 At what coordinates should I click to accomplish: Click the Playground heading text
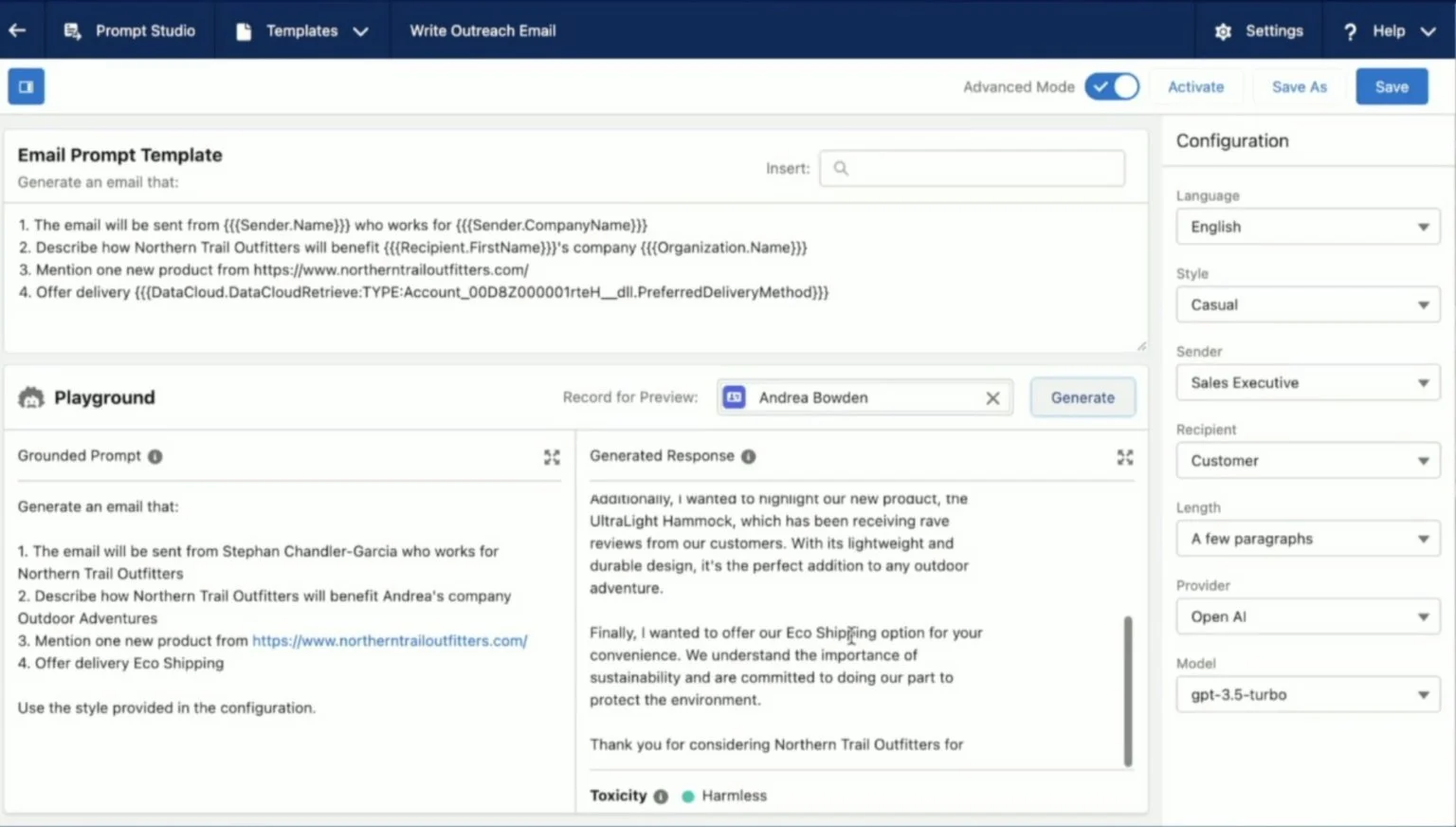coord(104,397)
